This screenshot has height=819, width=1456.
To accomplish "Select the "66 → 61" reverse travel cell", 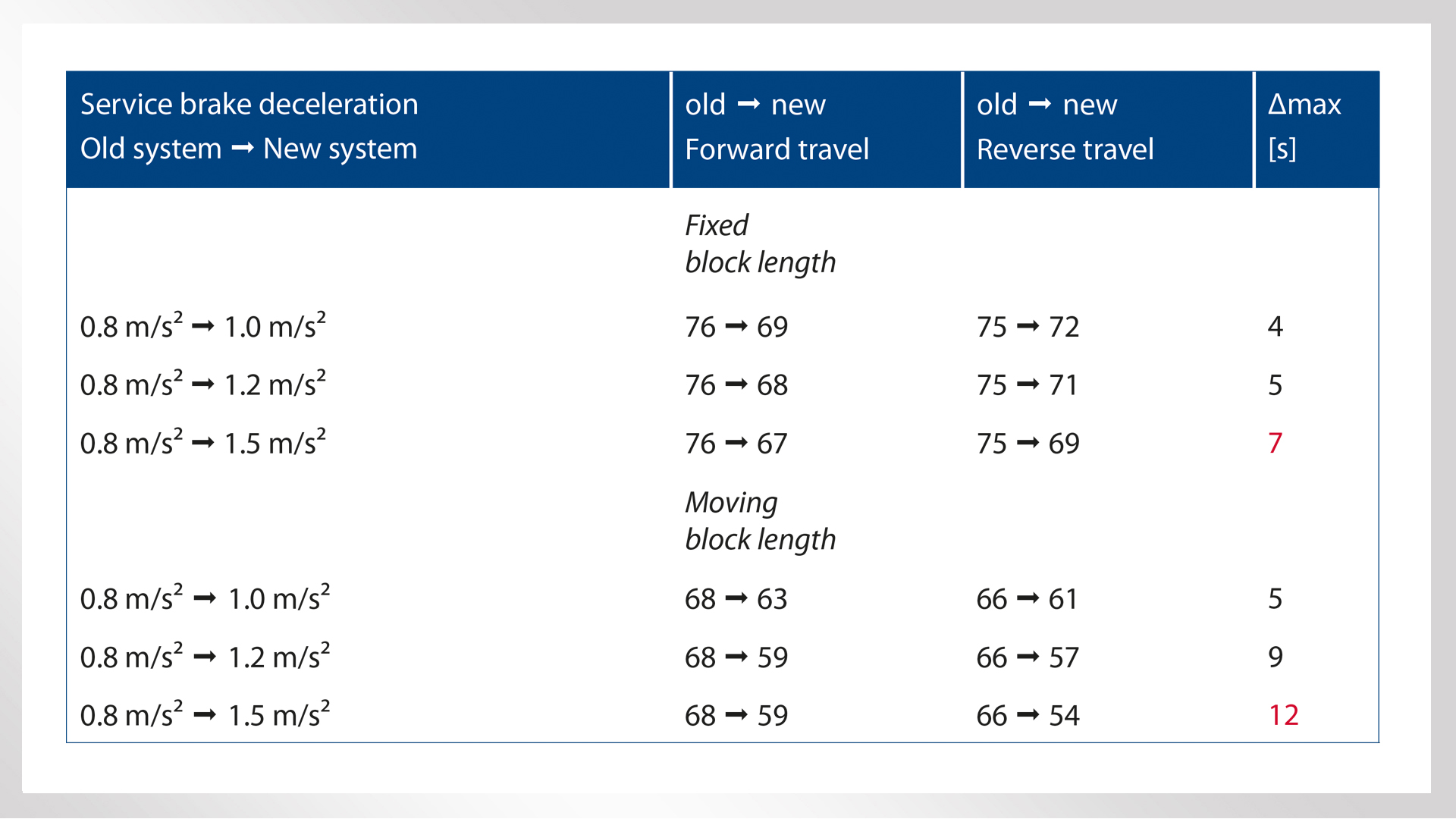I will (1028, 599).
